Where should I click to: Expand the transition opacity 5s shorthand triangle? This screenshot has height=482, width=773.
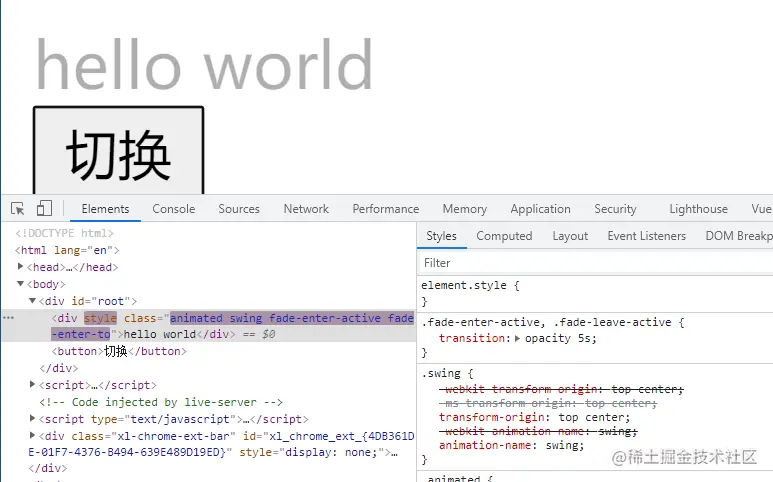click(x=517, y=338)
